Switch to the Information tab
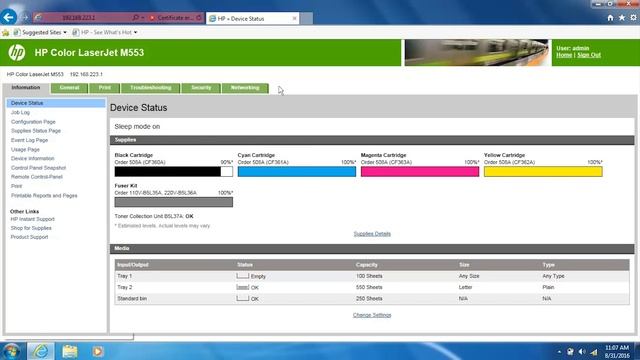This screenshot has width=640, height=360. coord(26,88)
